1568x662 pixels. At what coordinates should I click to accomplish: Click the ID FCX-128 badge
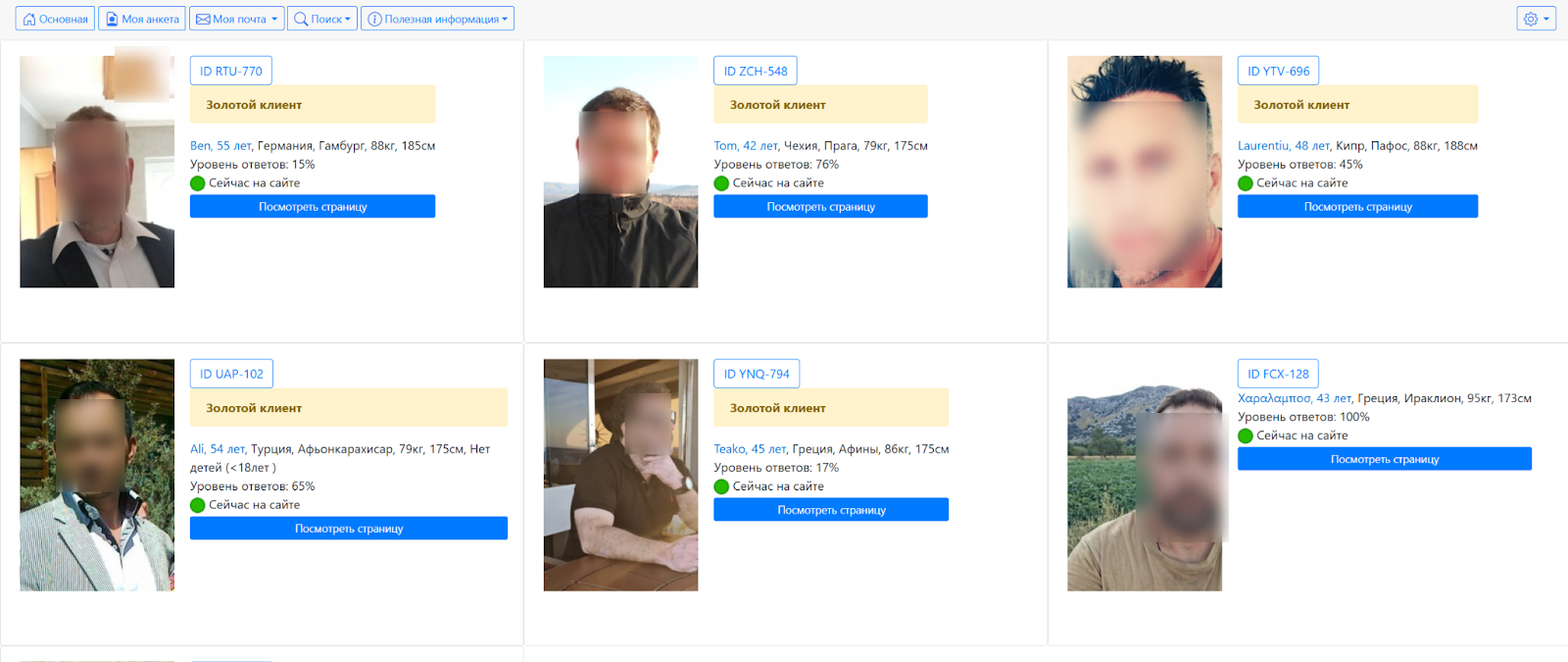(x=1279, y=374)
